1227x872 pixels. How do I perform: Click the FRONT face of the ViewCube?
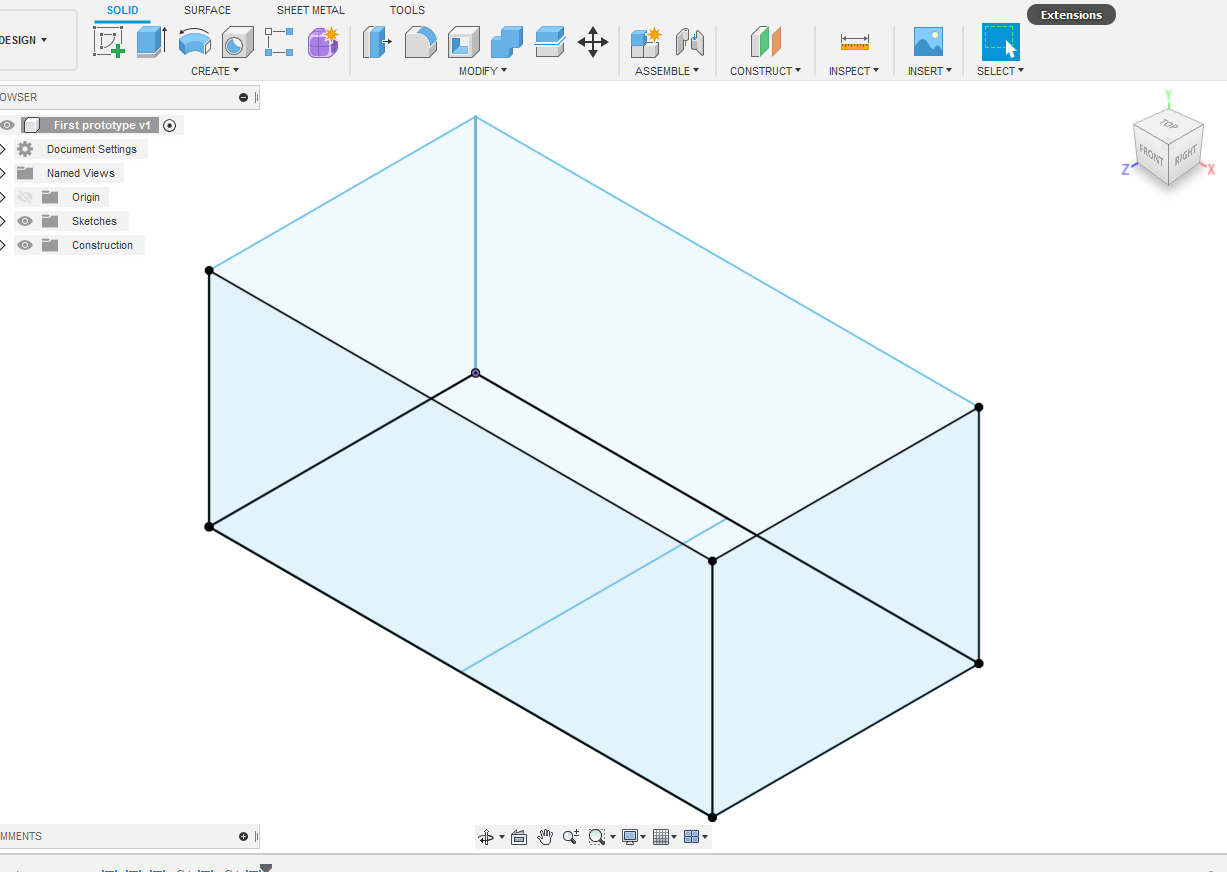1152,156
